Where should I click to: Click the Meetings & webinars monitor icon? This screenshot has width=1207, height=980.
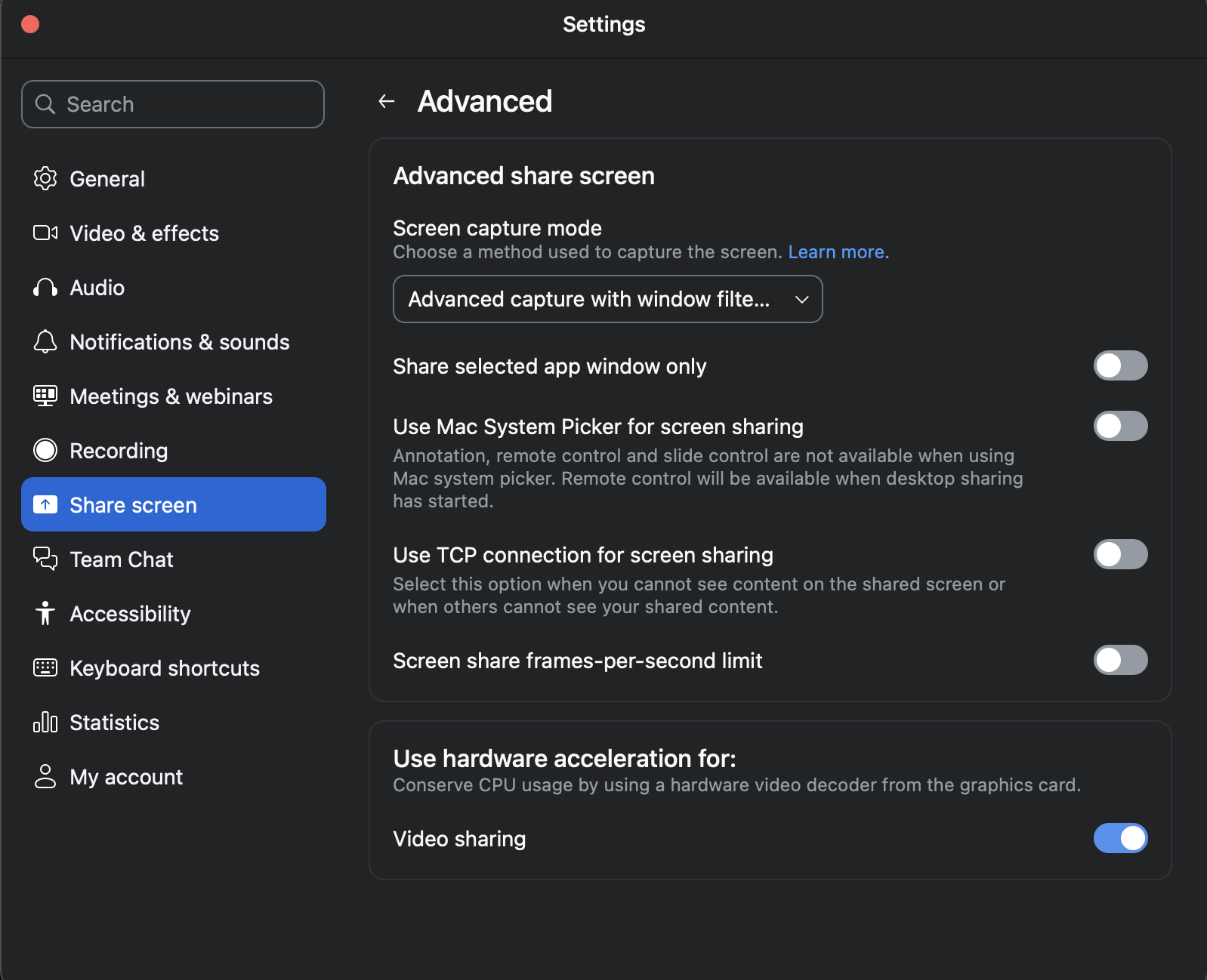coord(45,396)
